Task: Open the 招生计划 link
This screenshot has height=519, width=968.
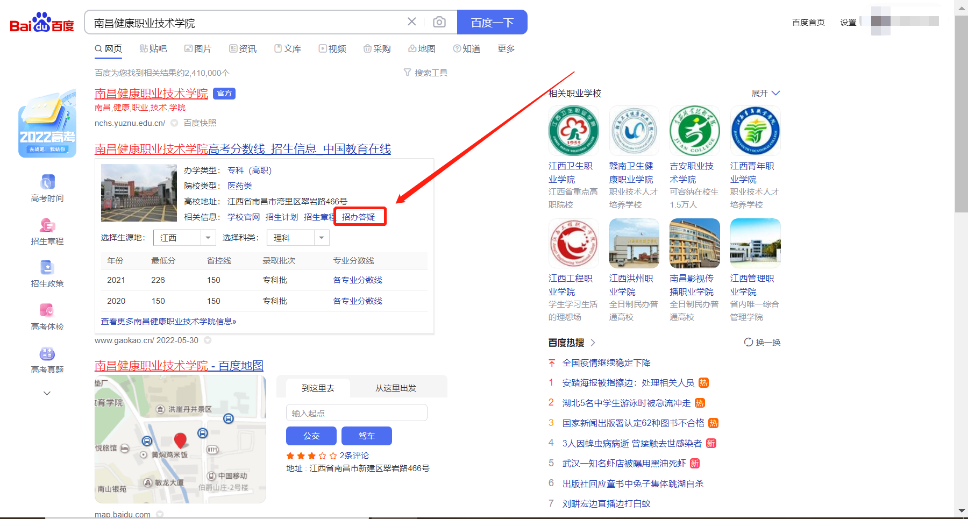Action: point(282,217)
